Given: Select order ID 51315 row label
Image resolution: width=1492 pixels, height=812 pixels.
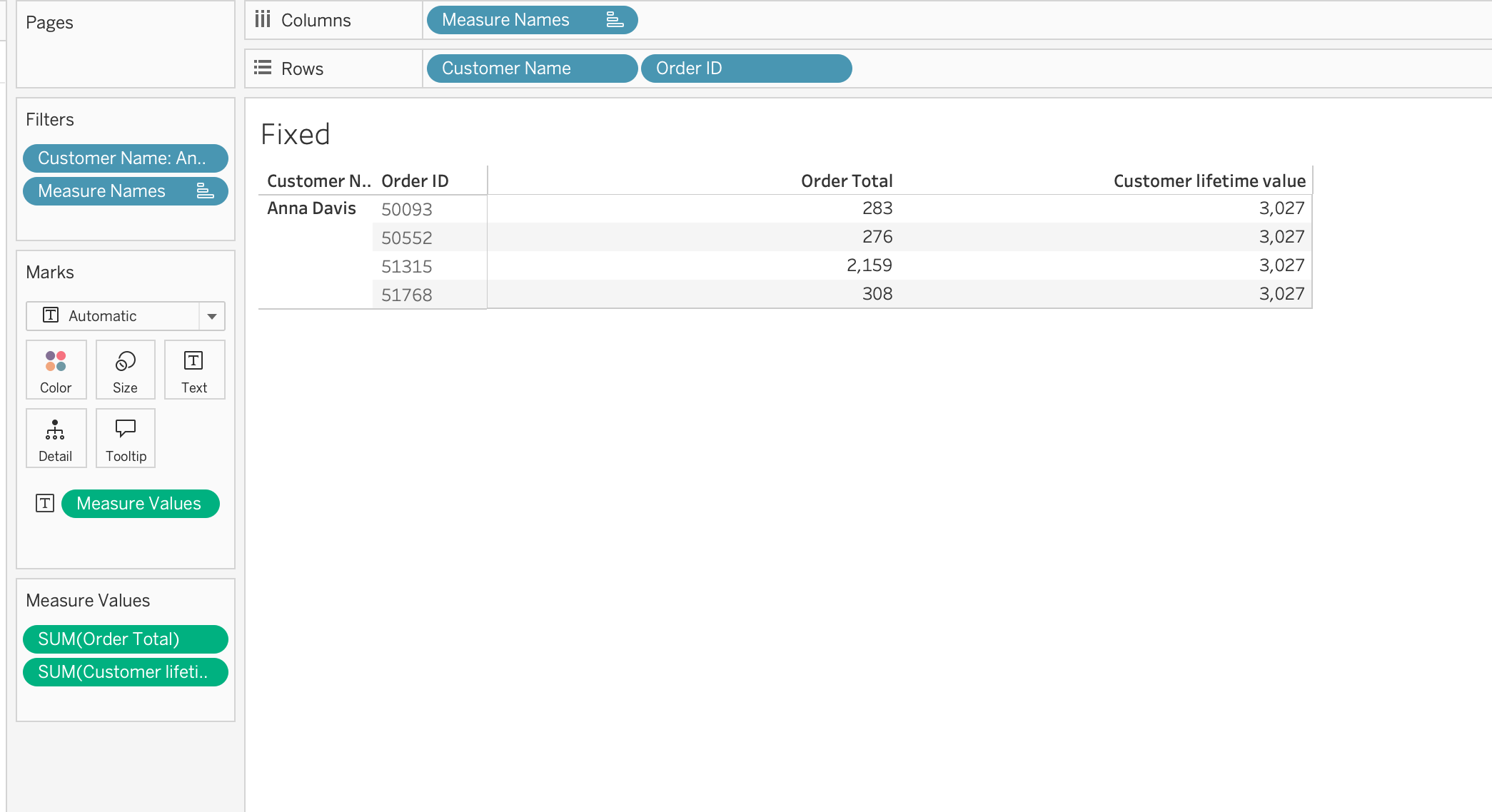Looking at the screenshot, I should 407,267.
